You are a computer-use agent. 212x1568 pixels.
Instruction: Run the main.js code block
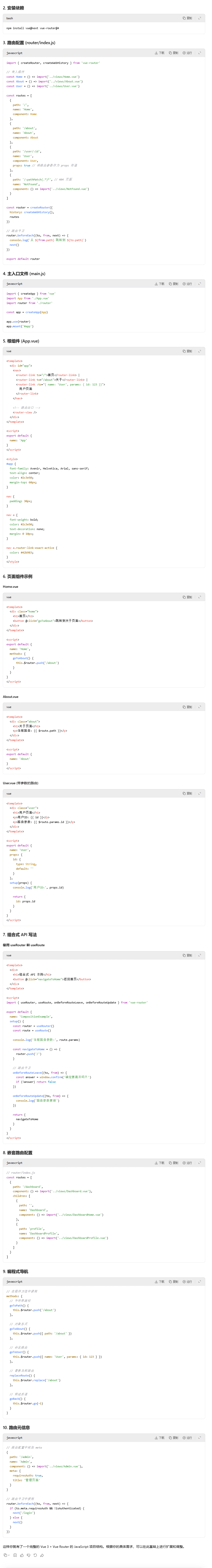188,284
